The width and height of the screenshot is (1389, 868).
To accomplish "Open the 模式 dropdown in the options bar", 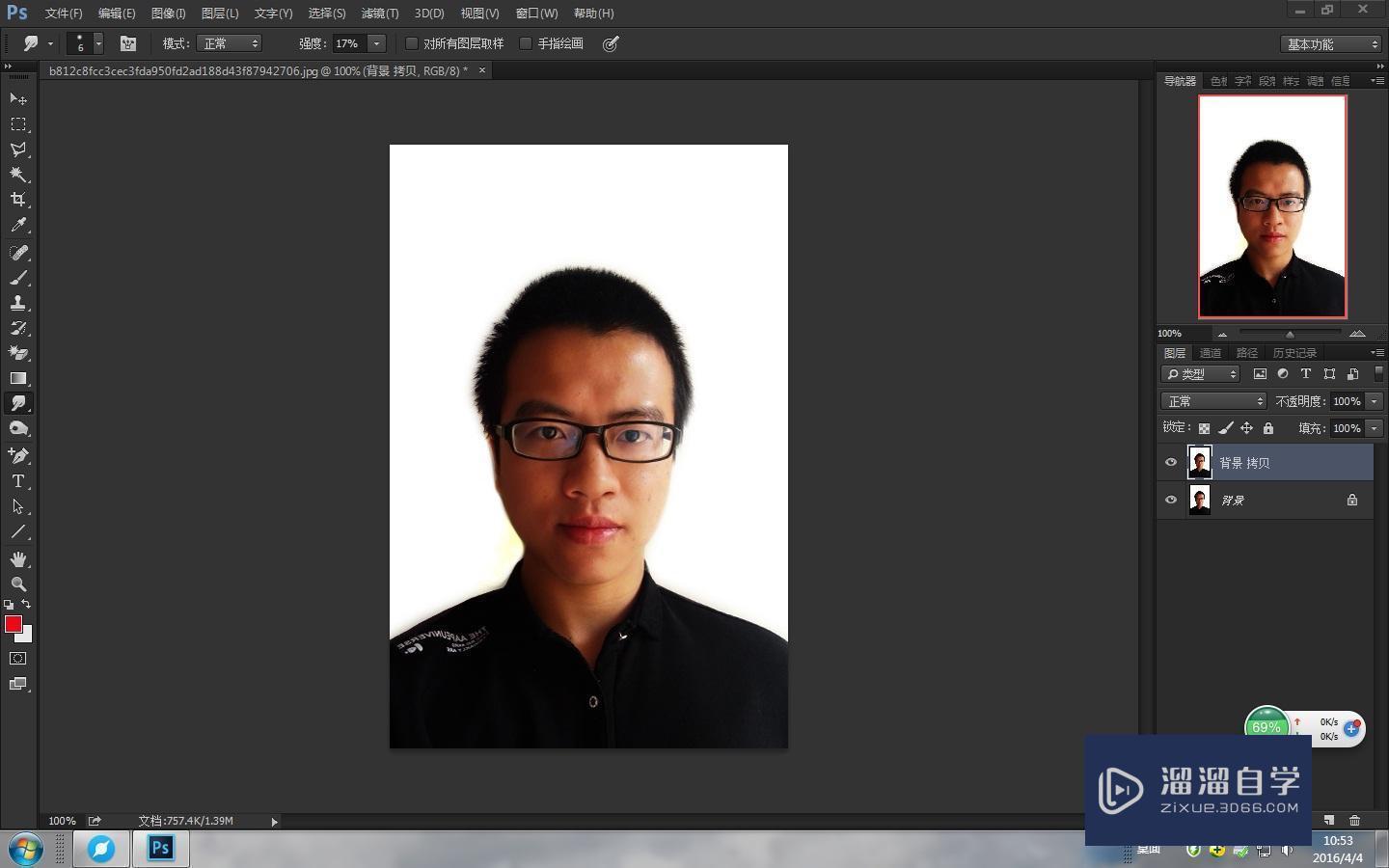I will [229, 43].
